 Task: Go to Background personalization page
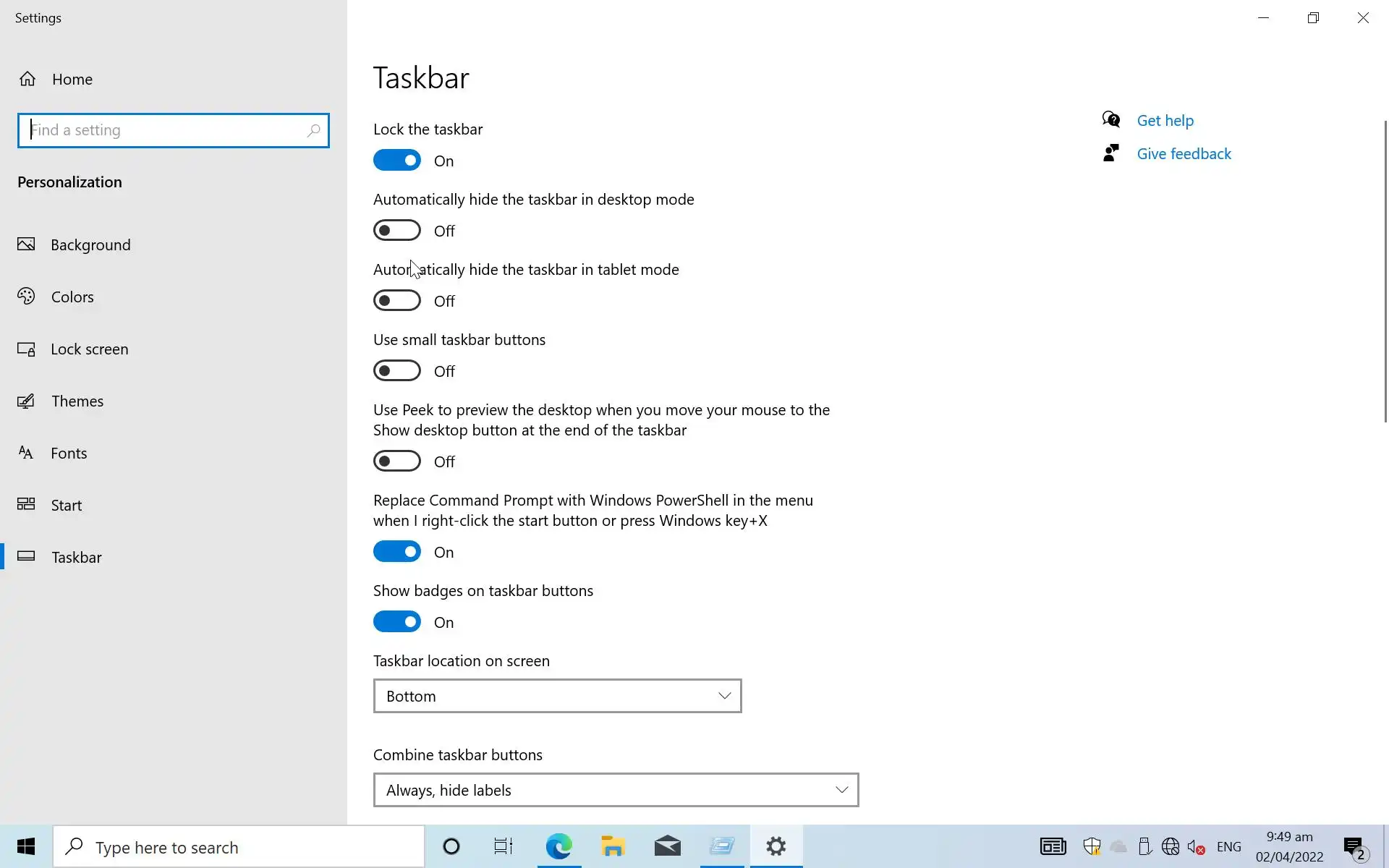pos(90,245)
